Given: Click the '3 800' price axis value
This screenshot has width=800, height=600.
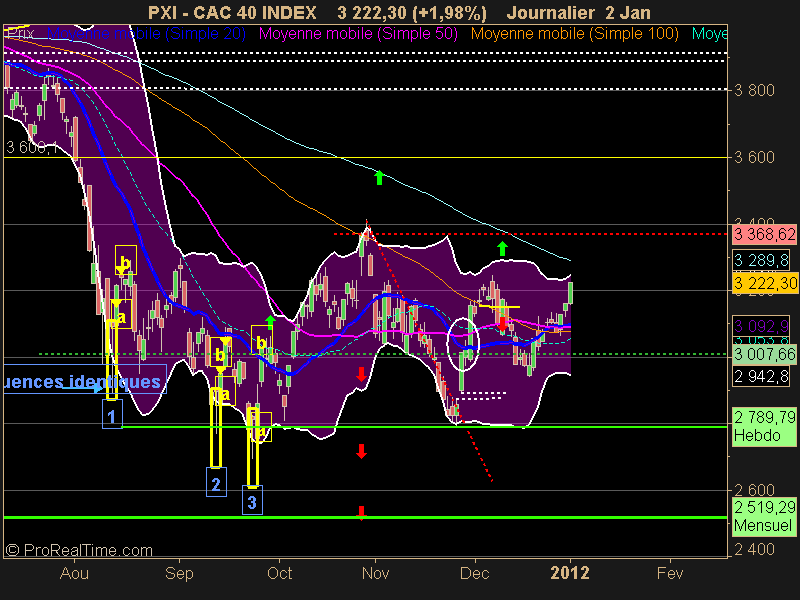Looking at the screenshot, I should (x=754, y=90).
